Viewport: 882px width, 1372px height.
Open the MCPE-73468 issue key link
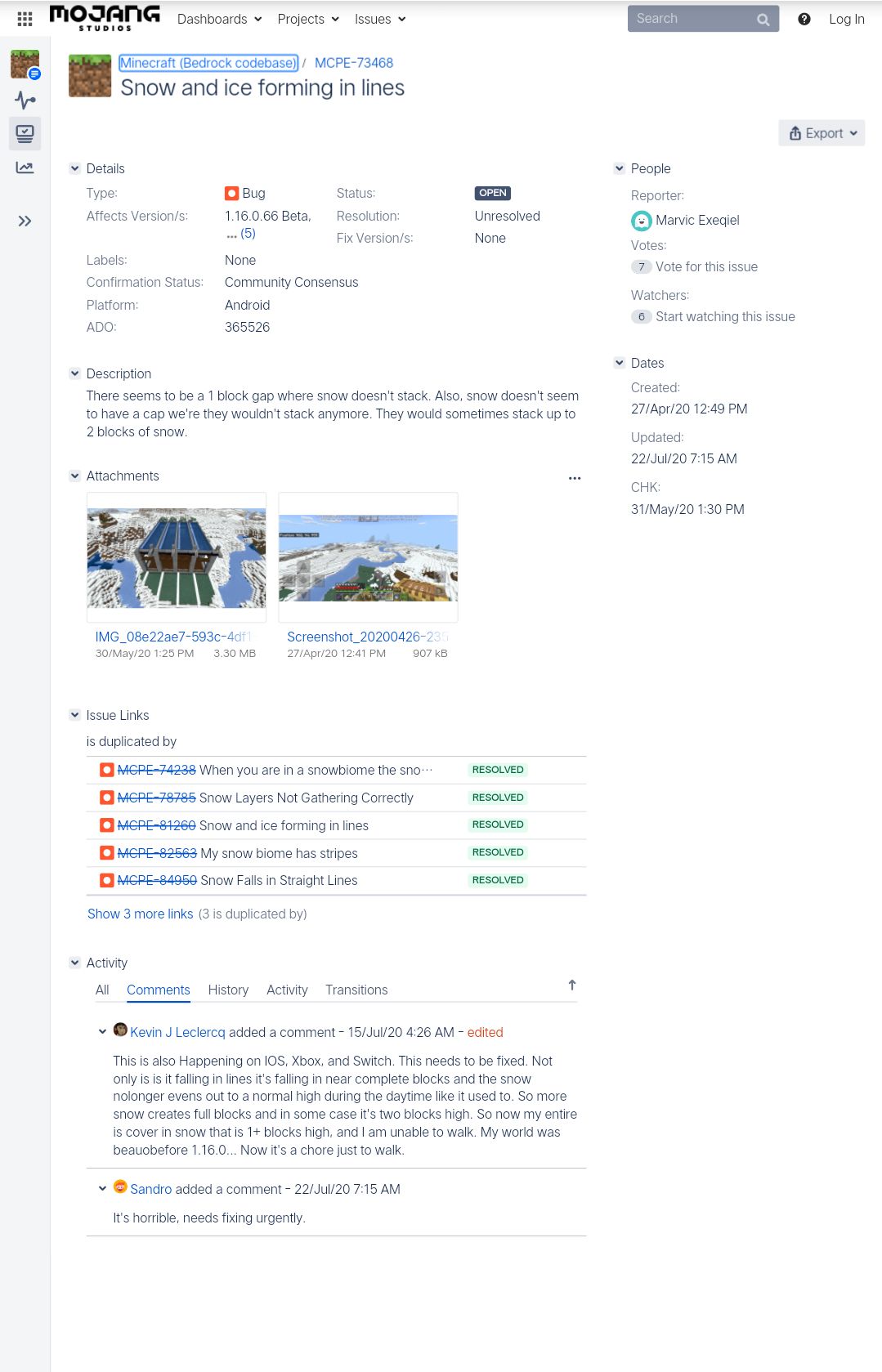coord(354,63)
